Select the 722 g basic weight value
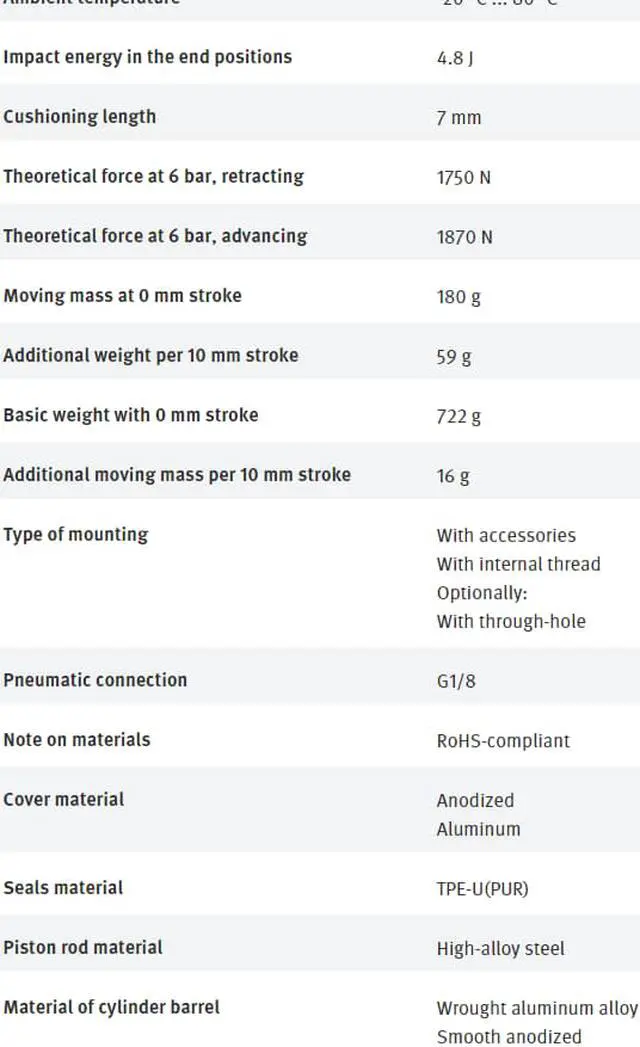This screenshot has height=1047, width=640. click(x=458, y=417)
